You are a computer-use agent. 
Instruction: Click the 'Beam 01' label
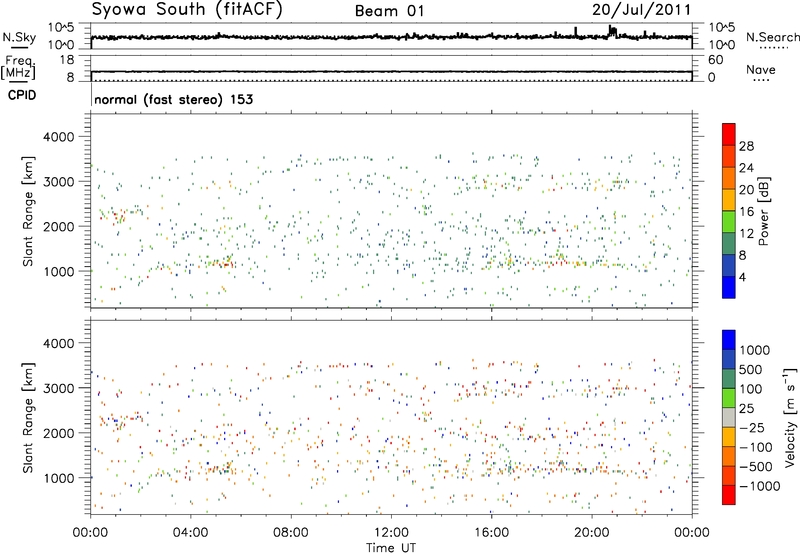pyautogui.click(x=390, y=11)
